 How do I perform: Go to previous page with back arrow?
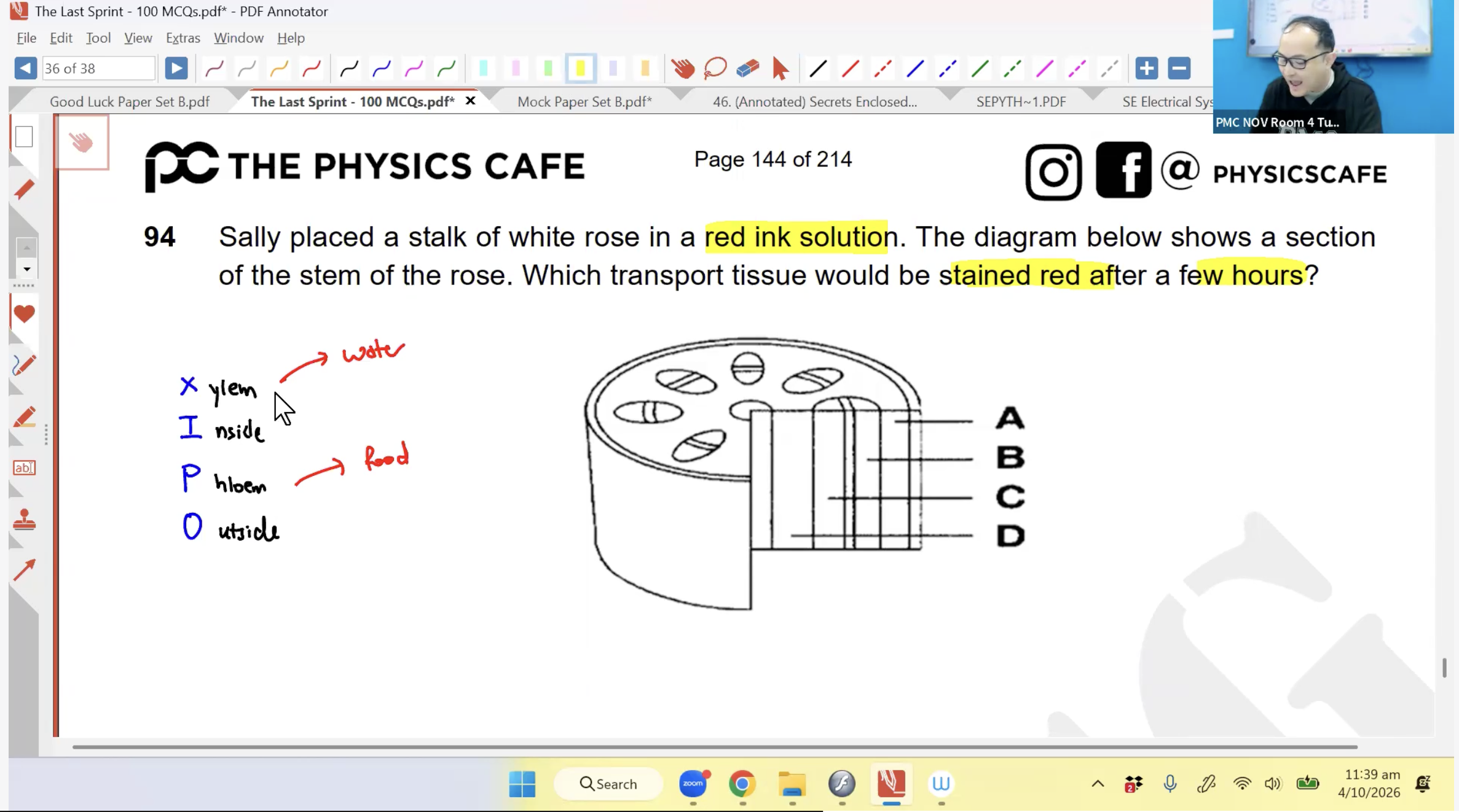point(25,68)
